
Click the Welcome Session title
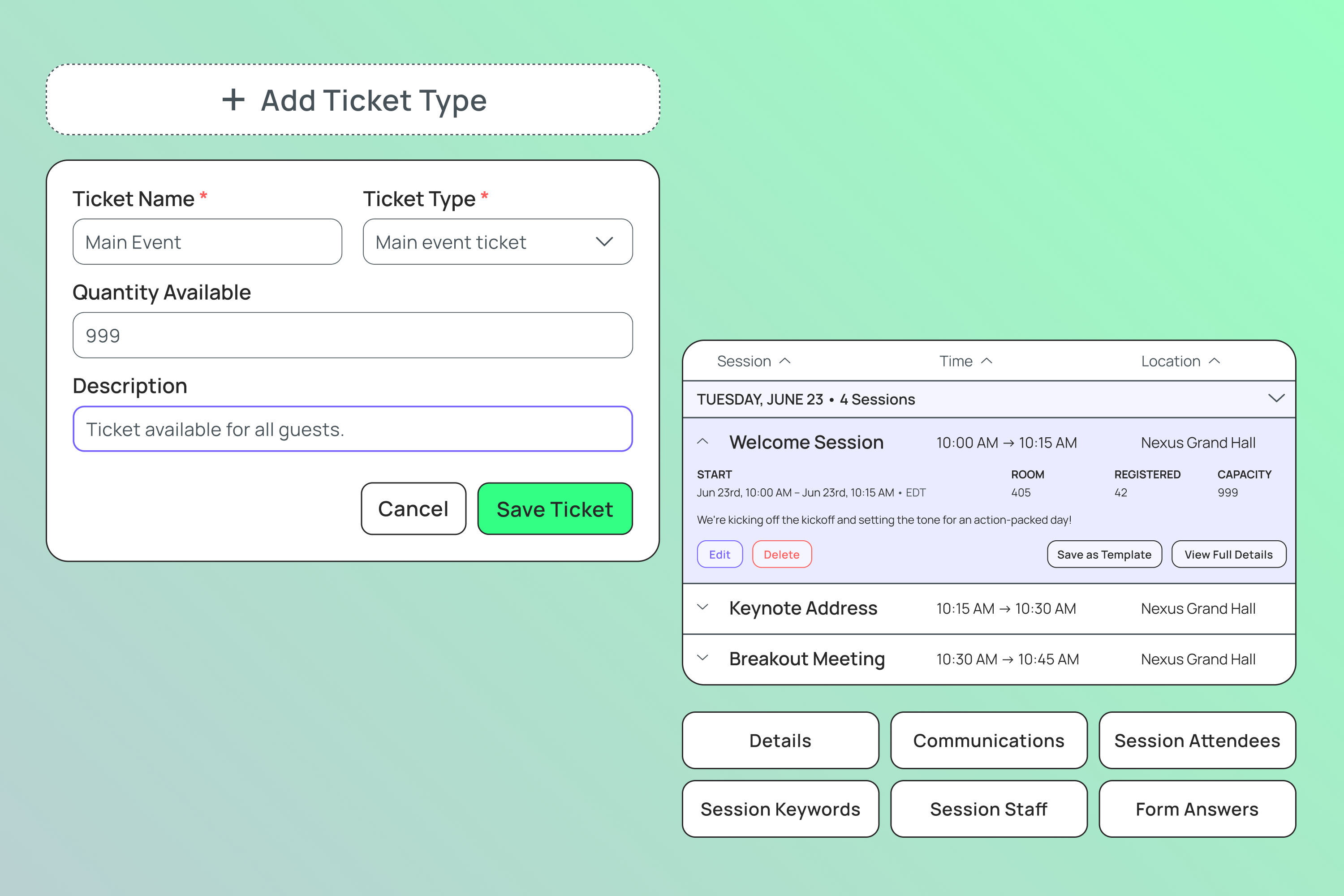pos(806,442)
